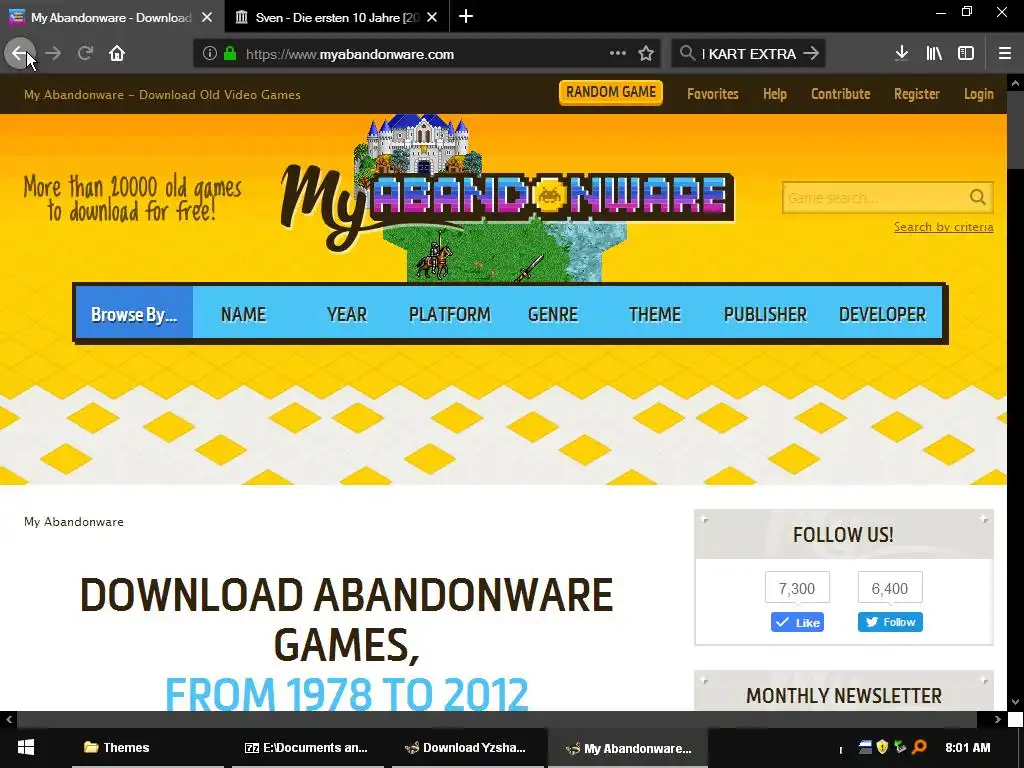This screenshot has width=1024, height=768.
Task: Browse games by YEAR
Action: point(347,314)
